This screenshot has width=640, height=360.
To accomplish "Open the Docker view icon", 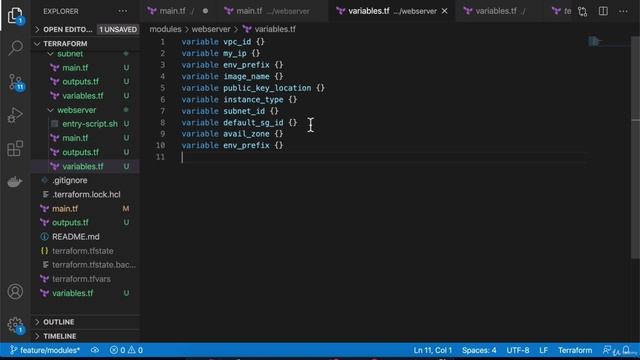I will point(15,182).
